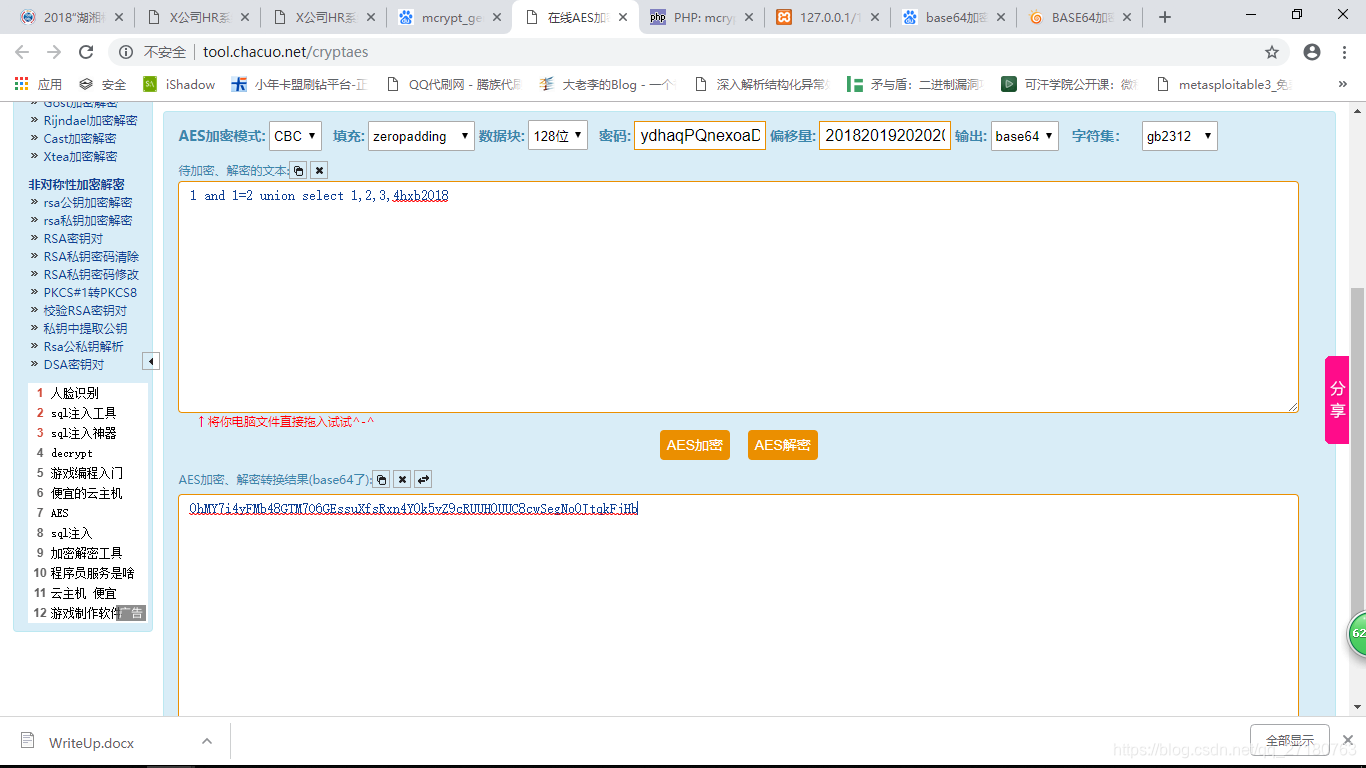Focus the 偏移量 IV input field
The width and height of the screenshot is (1366, 768).
[885, 136]
